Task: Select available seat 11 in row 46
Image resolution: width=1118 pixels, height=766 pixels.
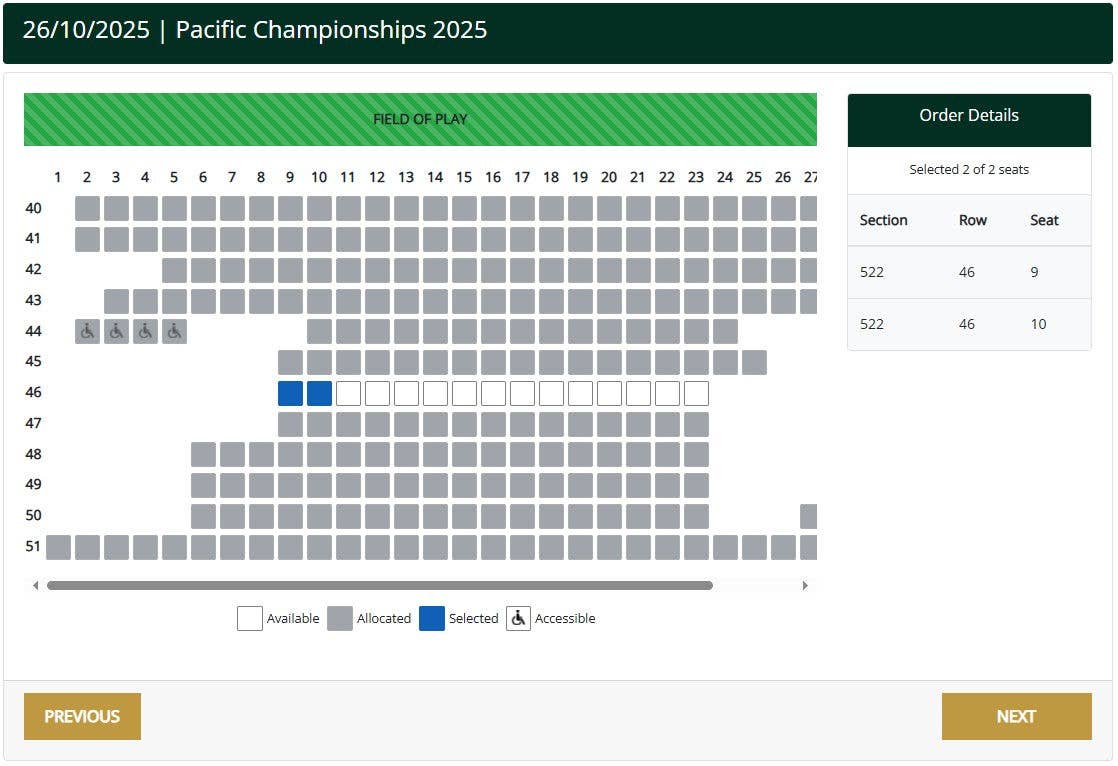Action: (348, 393)
